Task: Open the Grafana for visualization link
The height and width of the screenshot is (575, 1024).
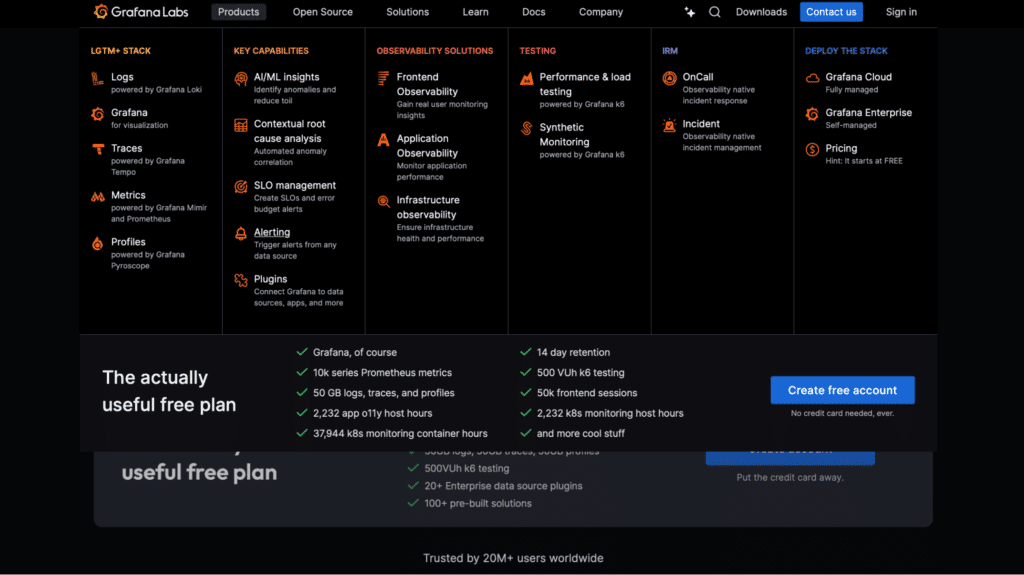Action: pos(129,113)
